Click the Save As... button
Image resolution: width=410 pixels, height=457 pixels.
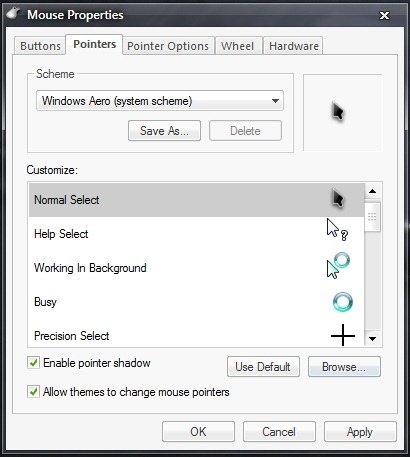pyautogui.click(x=164, y=131)
